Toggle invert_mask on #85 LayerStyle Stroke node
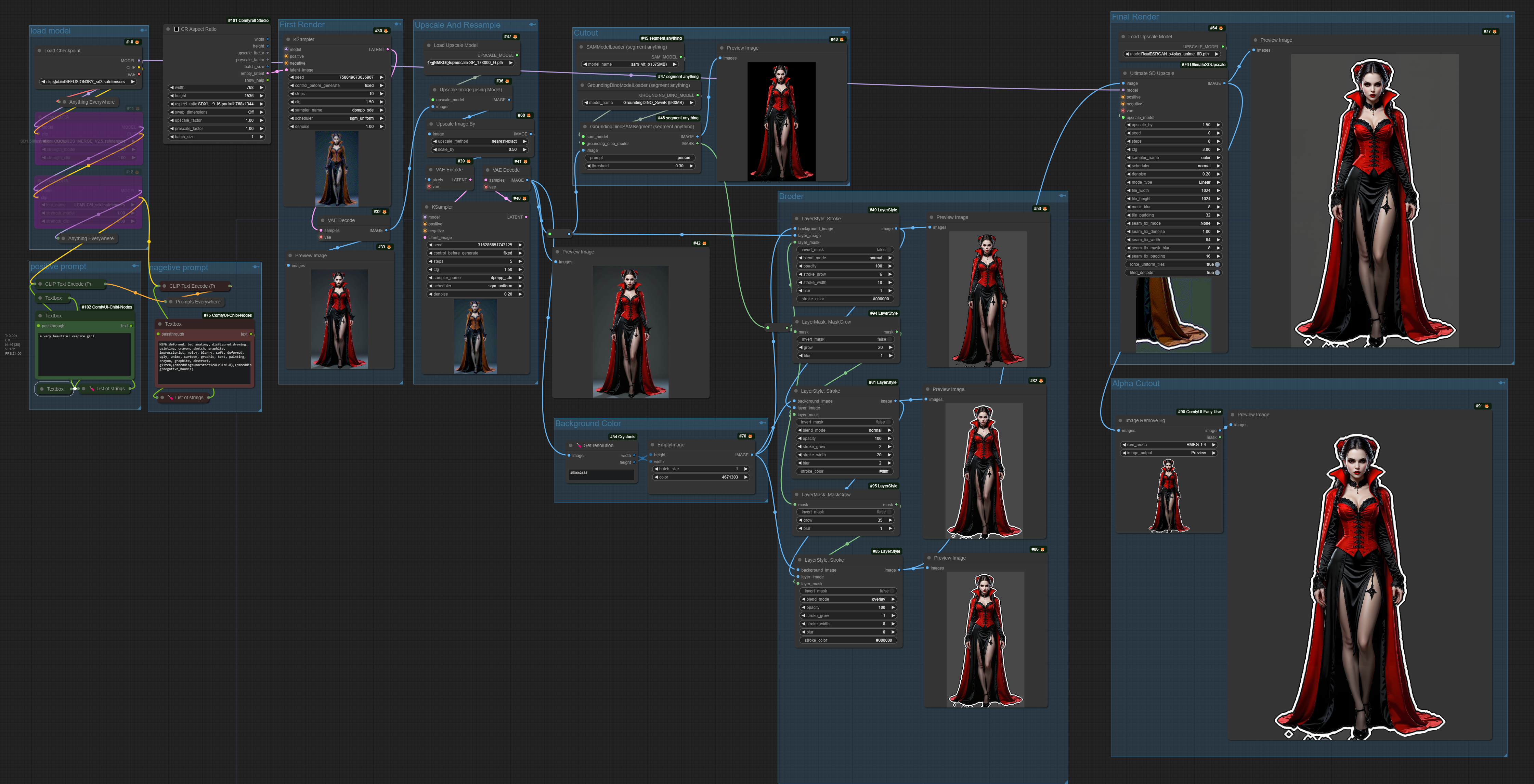Image resolution: width=1534 pixels, height=784 pixels. (x=848, y=591)
